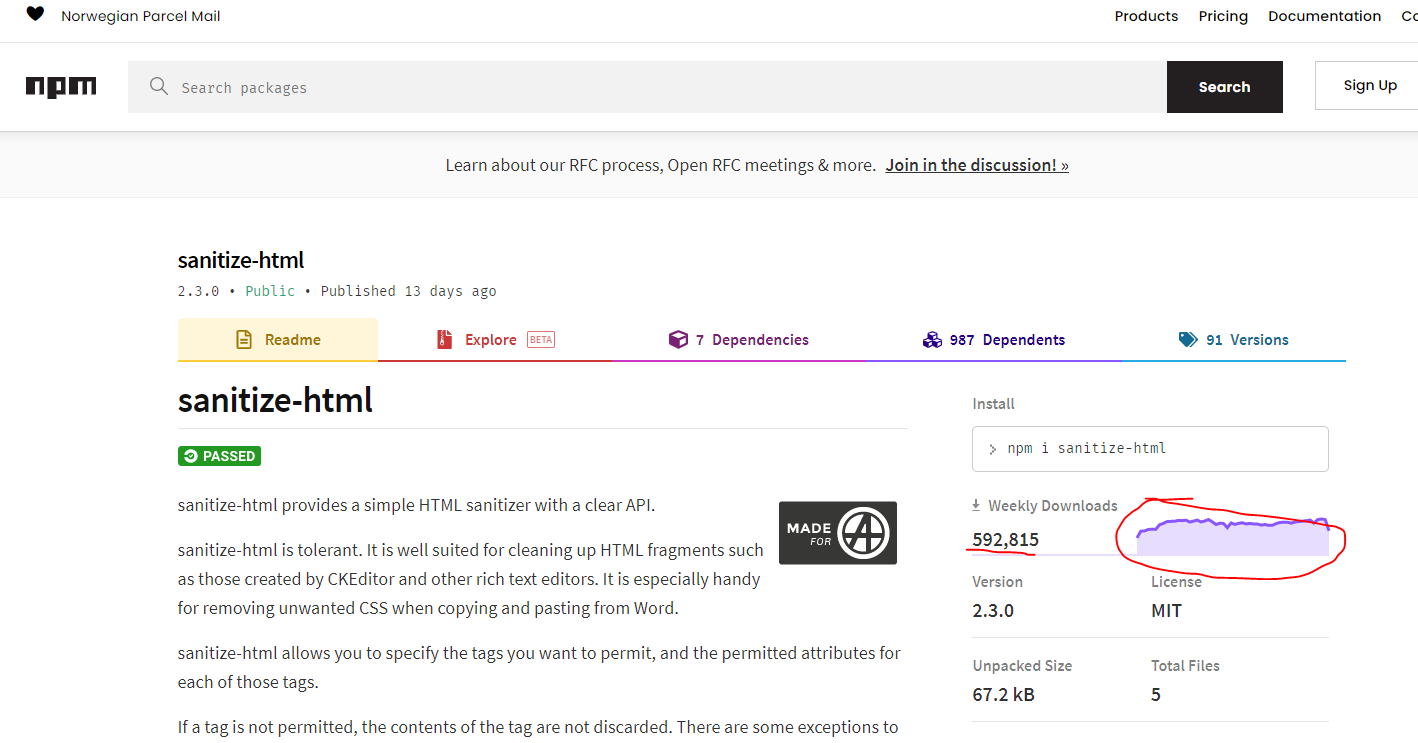
Task: Click the BETA label on Explore tab
Action: point(541,340)
